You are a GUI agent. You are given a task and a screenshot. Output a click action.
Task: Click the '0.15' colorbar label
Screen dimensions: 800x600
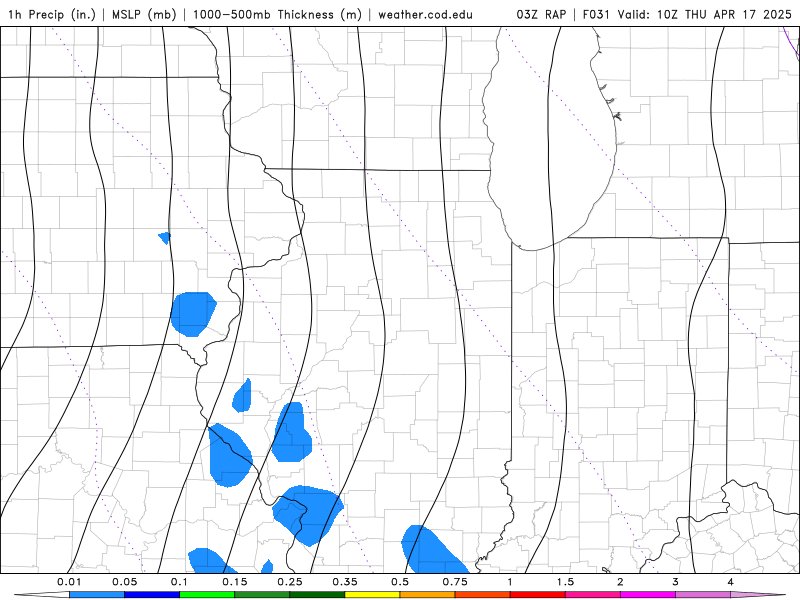[x=235, y=582]
